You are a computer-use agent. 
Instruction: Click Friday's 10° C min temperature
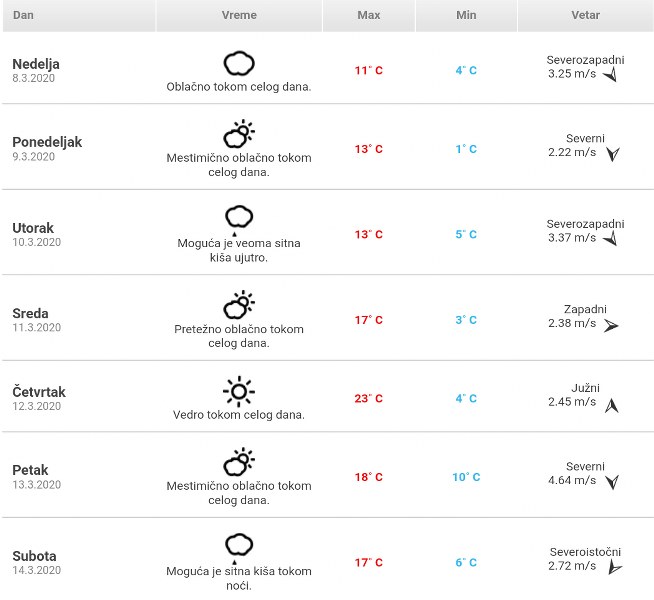[x=466, y=477]
